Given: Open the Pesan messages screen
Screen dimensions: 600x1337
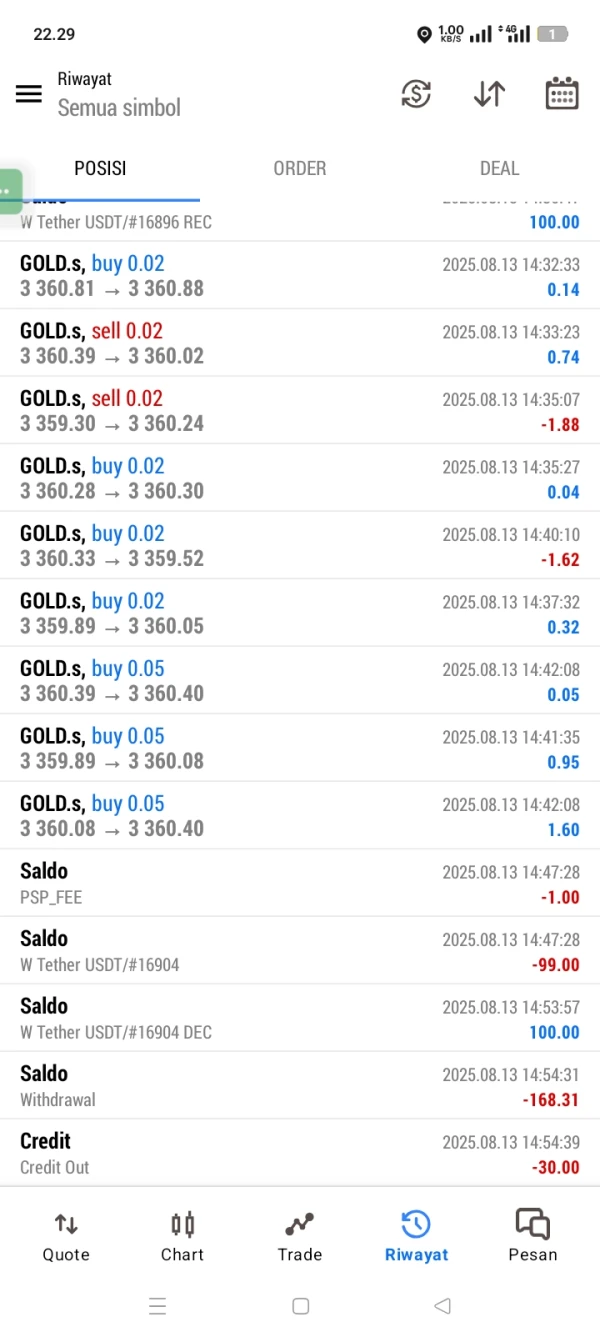Looking at the screenshot, I should [532, 1236].
